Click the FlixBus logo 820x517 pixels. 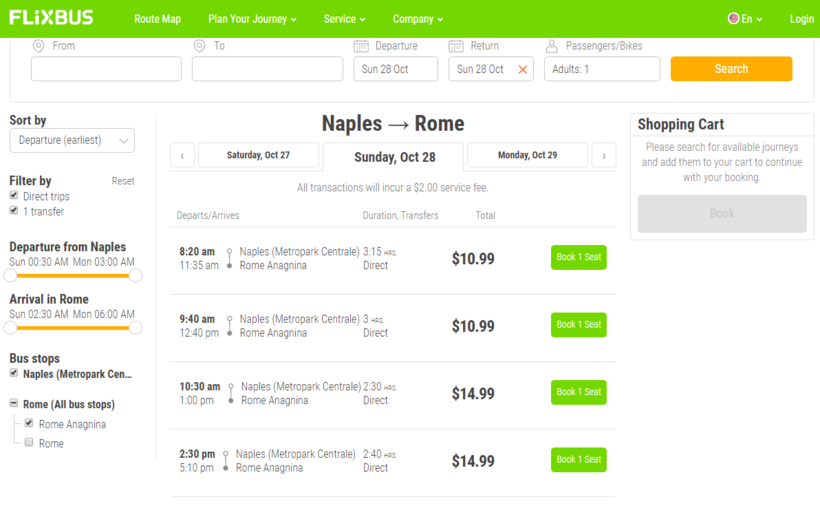coord(51,18)
